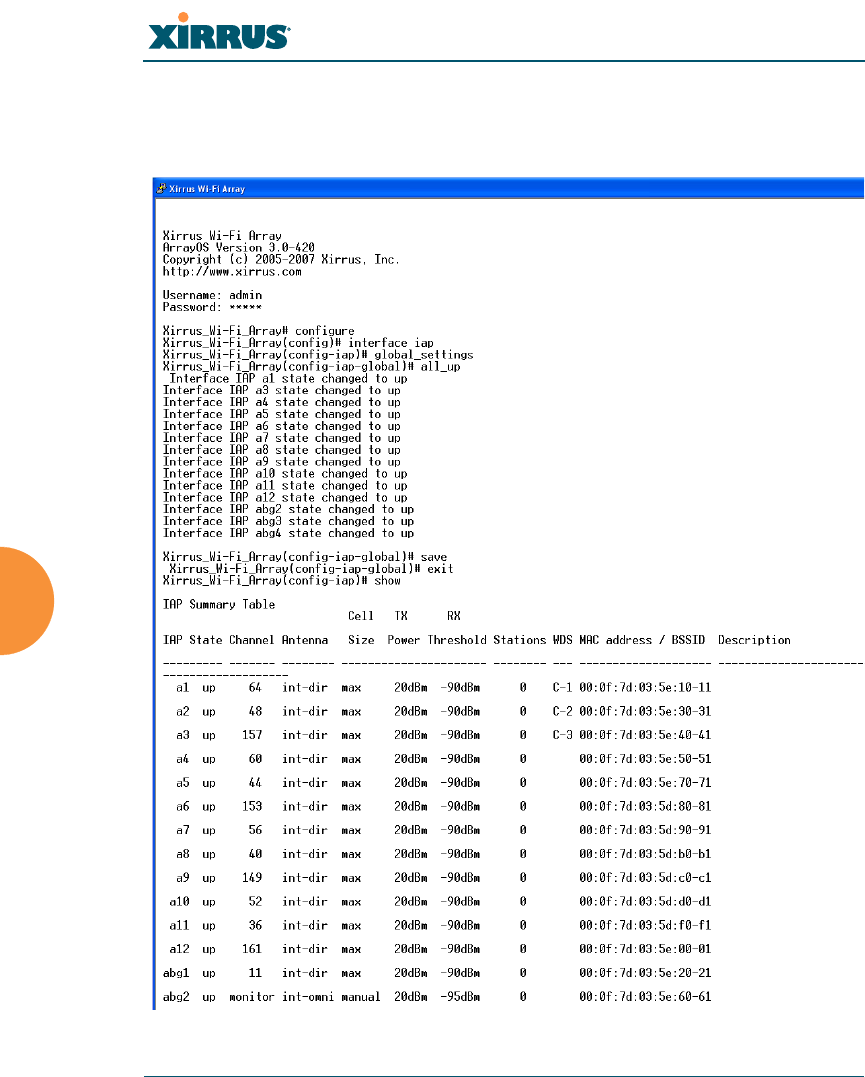Click the 'a4' IAP name in the table

tap(182, 759)
